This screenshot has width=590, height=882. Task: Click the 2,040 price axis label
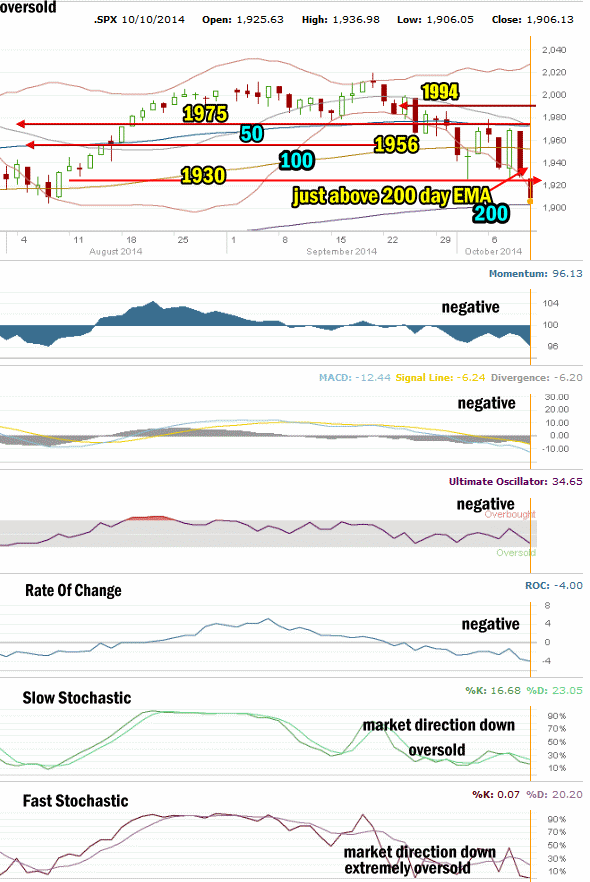click(554, 50)
